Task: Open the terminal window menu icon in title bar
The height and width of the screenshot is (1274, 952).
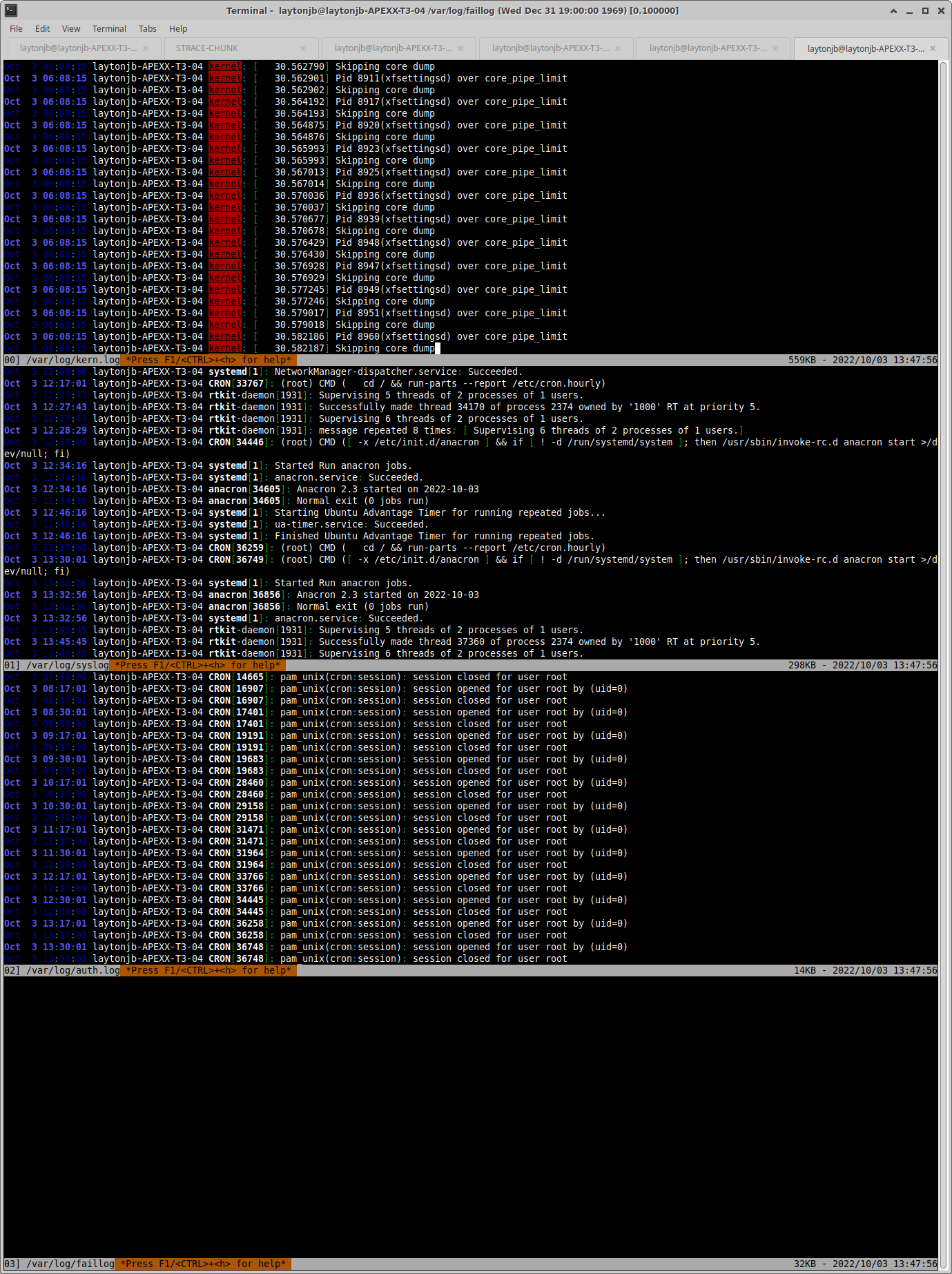Action: (x=10, y=10)
